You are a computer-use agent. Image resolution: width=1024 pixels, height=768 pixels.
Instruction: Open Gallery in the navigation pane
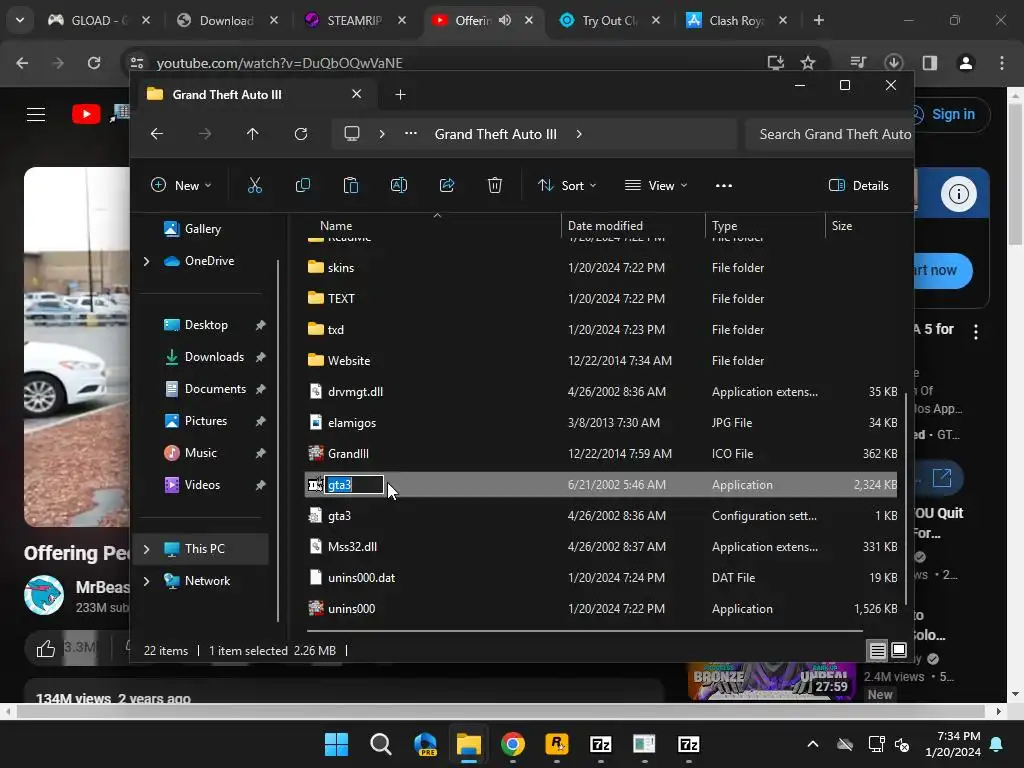202,229
